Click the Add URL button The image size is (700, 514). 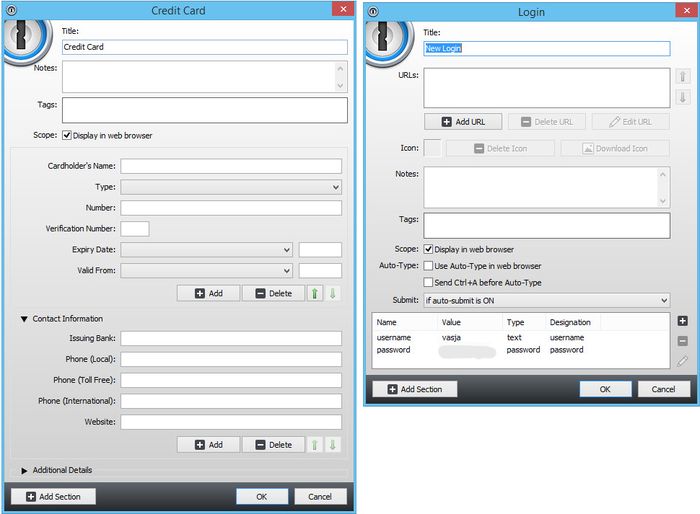(463, 121)
